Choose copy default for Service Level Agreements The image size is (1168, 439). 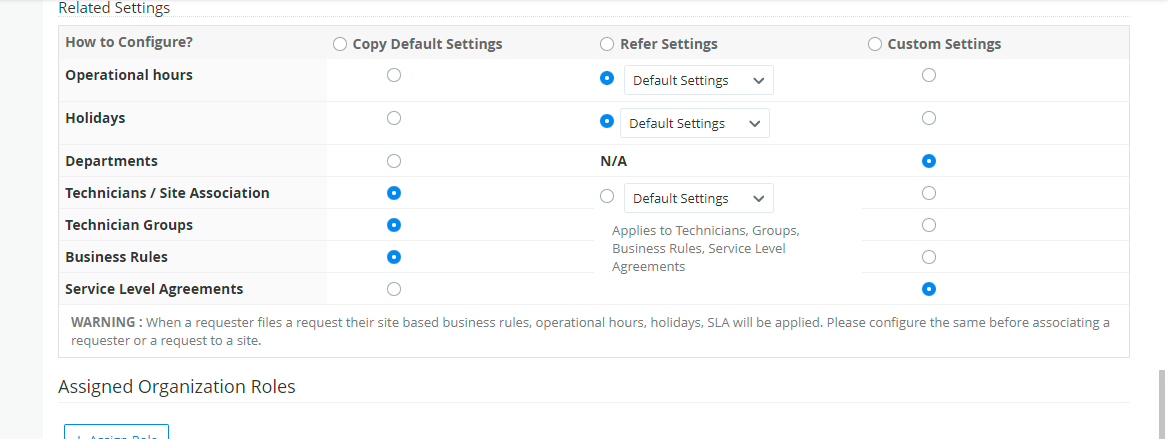click(394, 289)
